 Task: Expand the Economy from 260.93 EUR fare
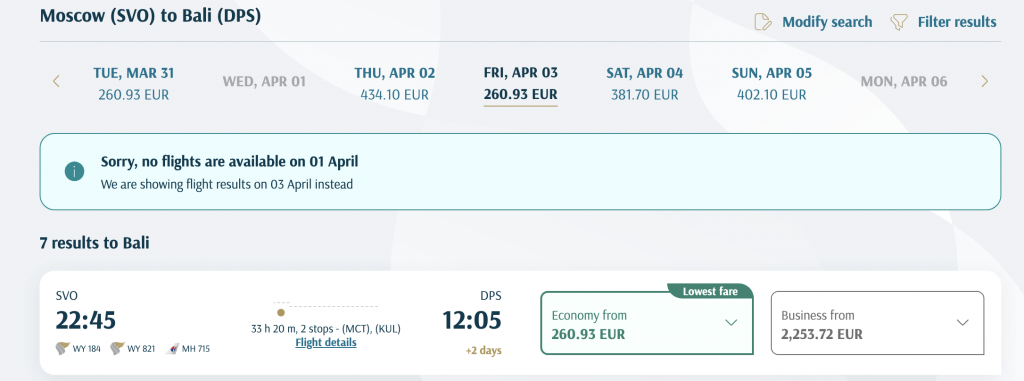coord(647,323)
